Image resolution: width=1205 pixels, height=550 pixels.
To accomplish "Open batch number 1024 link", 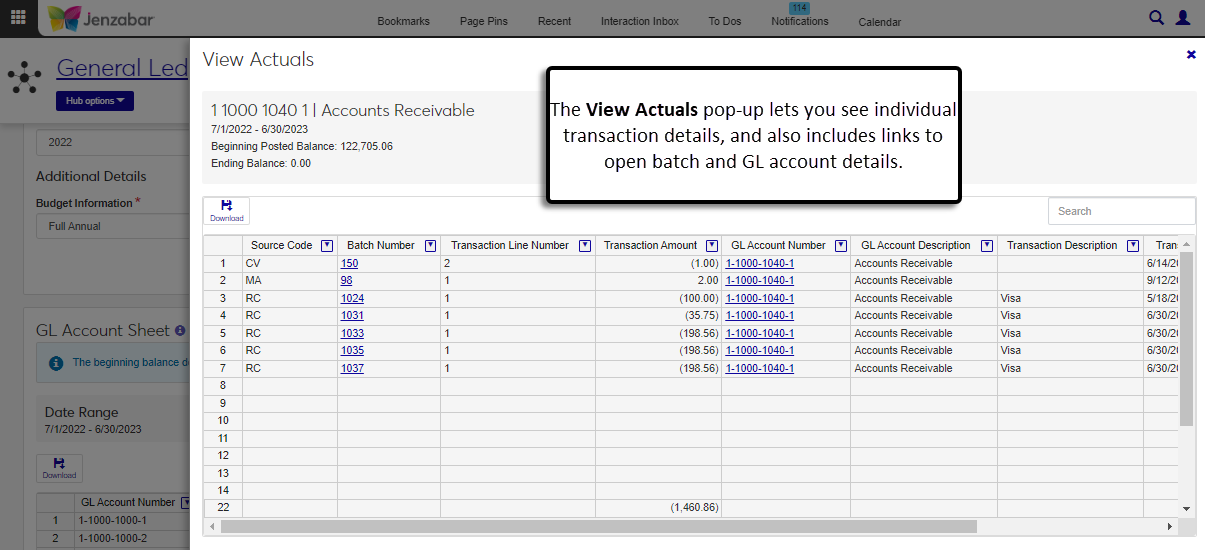I will point(352,298).
